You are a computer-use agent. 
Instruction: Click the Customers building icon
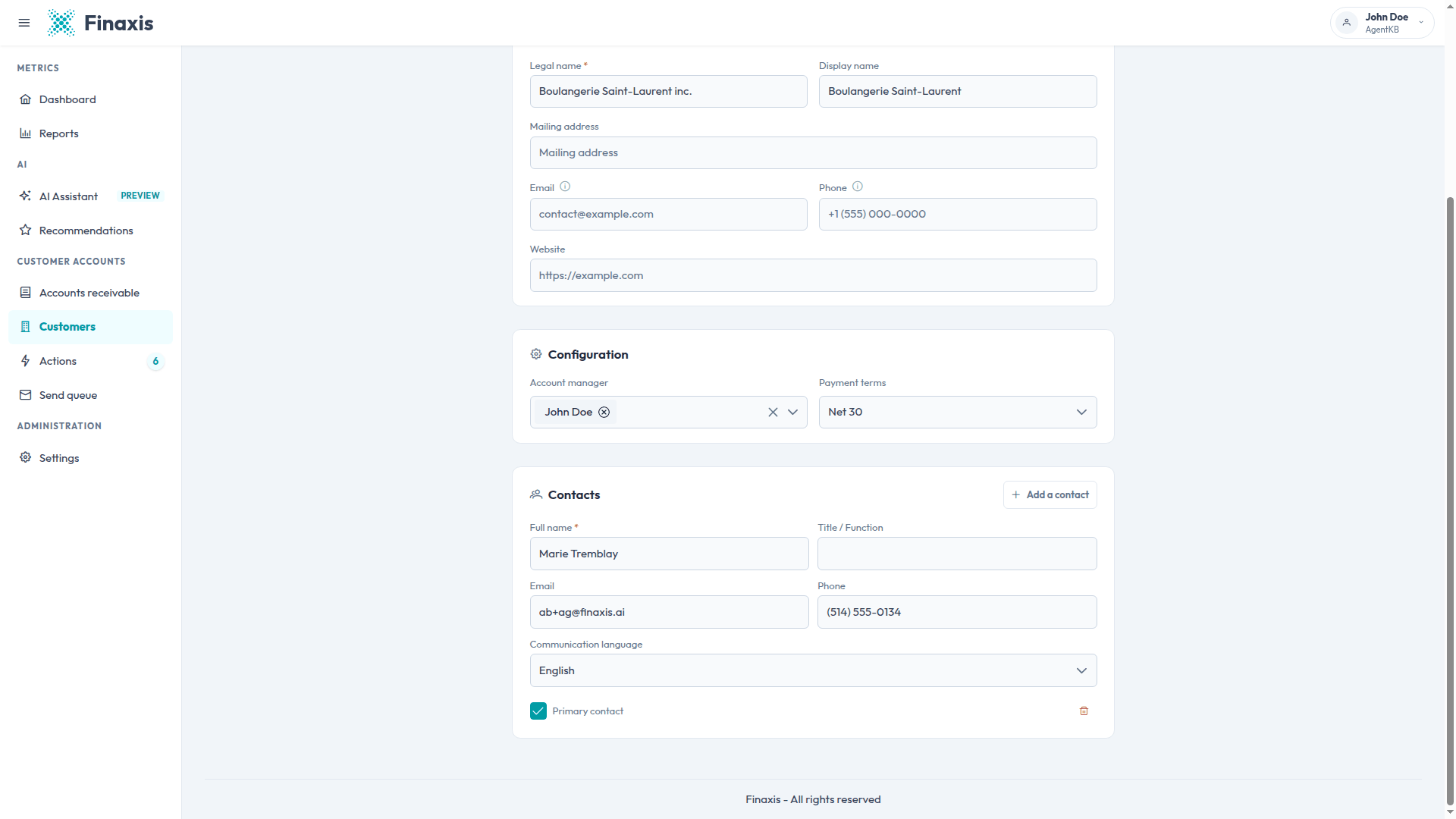point(26,327)
